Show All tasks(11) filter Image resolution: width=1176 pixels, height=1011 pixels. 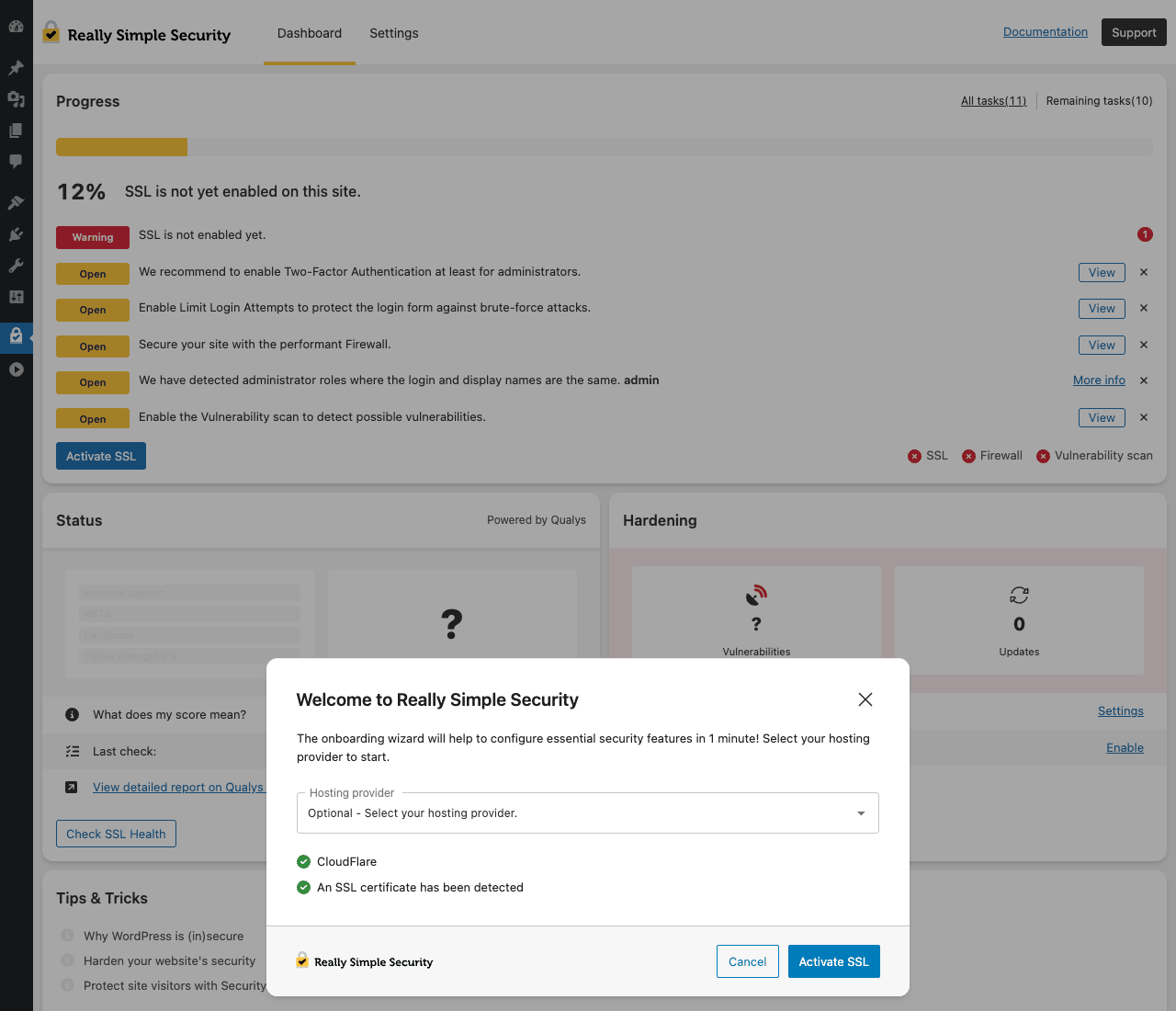994,101
